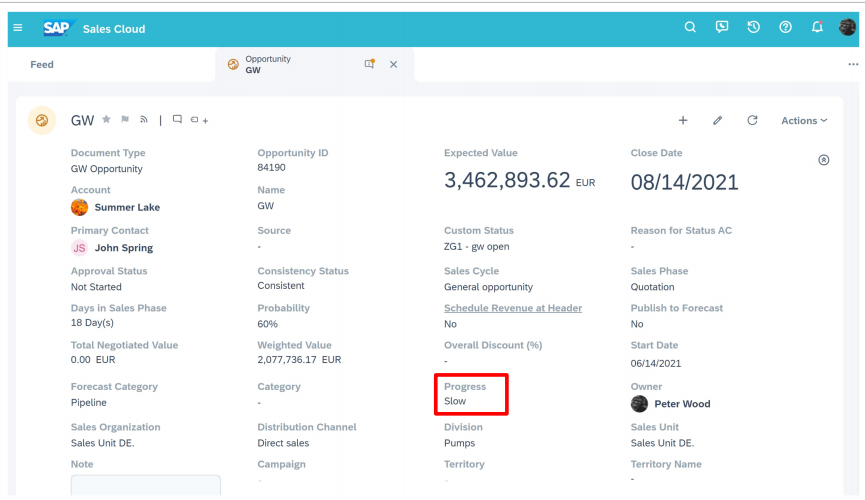Click the Document Type GW Opportunity
Viewport: 865px width, 500px height.
coord(106,169)
